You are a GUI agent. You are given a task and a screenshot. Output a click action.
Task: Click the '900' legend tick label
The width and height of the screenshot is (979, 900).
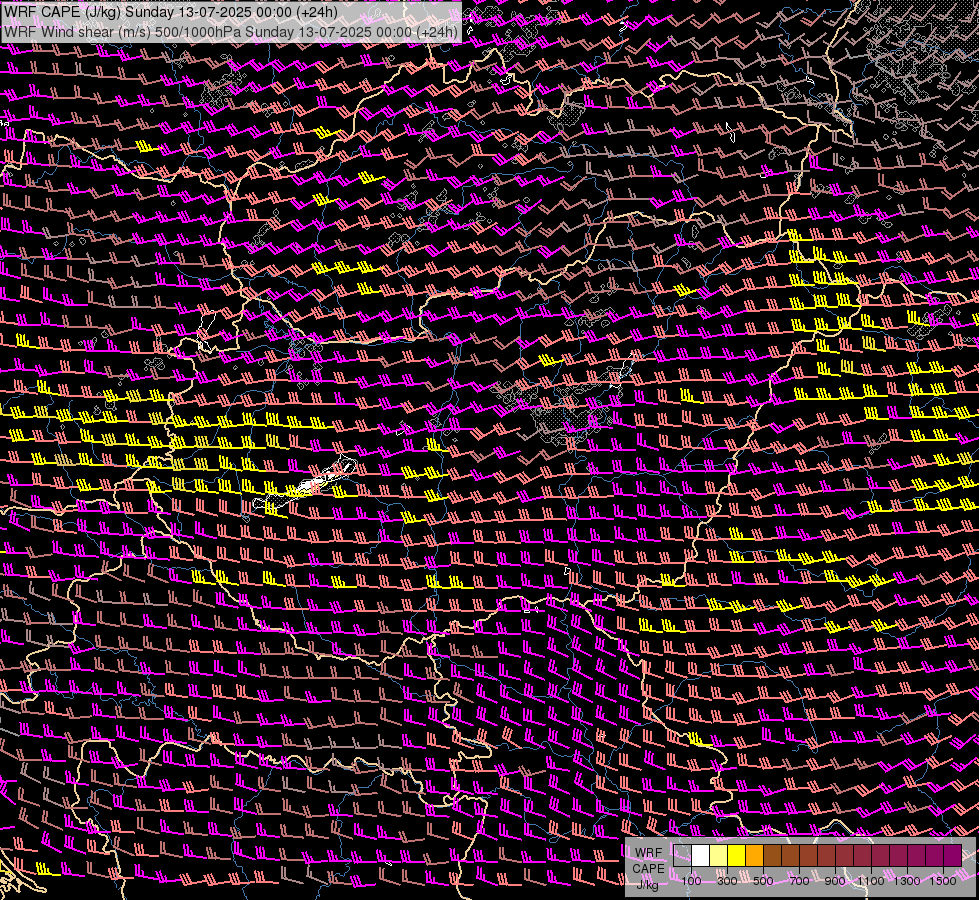coord(835,881)
